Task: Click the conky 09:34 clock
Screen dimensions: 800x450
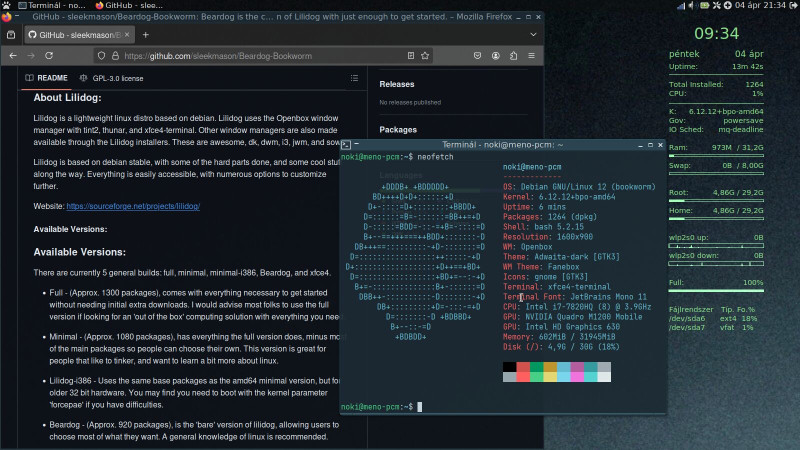Action: (x=716, y=34)
